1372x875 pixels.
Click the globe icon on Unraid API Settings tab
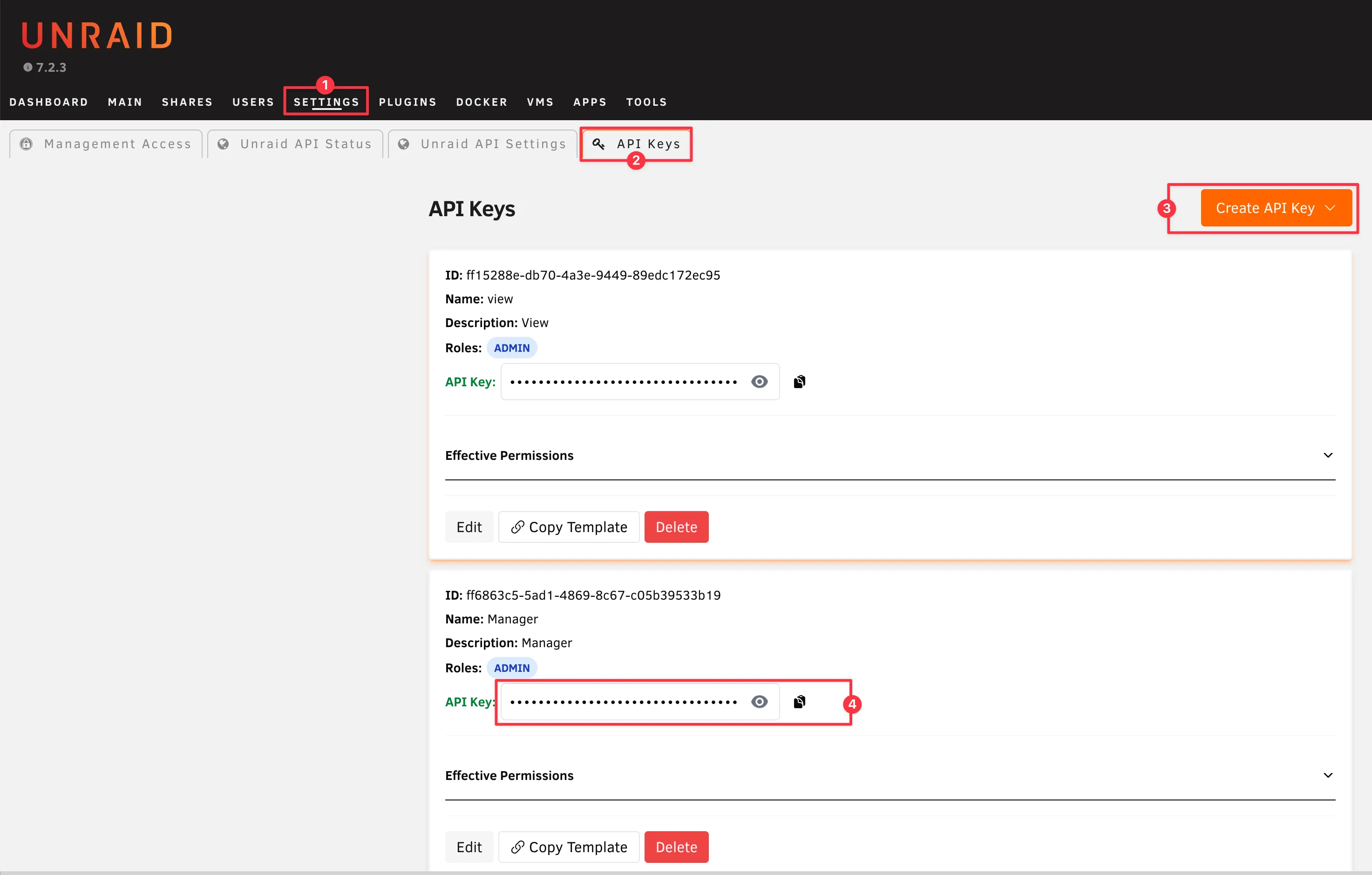[404, 144]
